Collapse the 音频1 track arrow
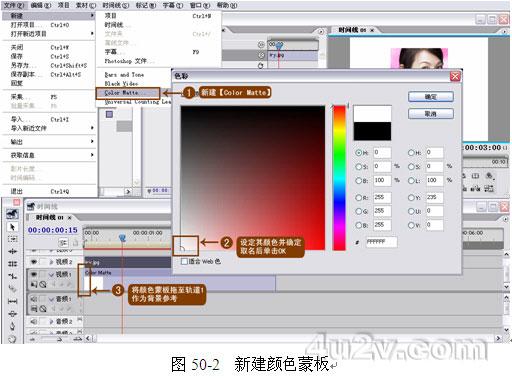The width and height of the screenshot is (512, 378). 52,299
